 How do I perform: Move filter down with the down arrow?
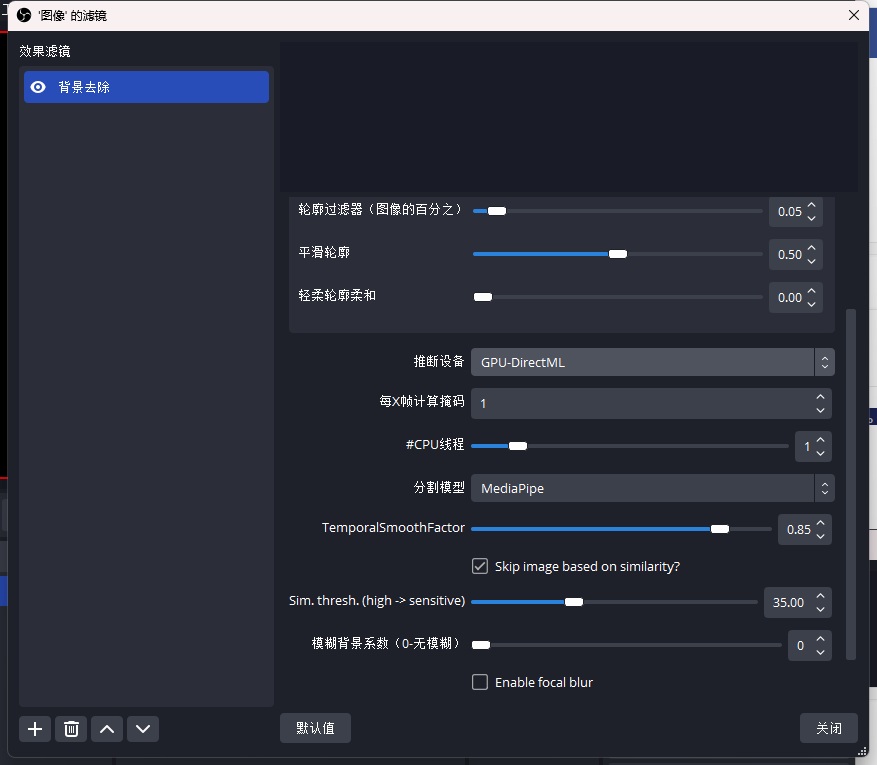[x=143, y=729]
